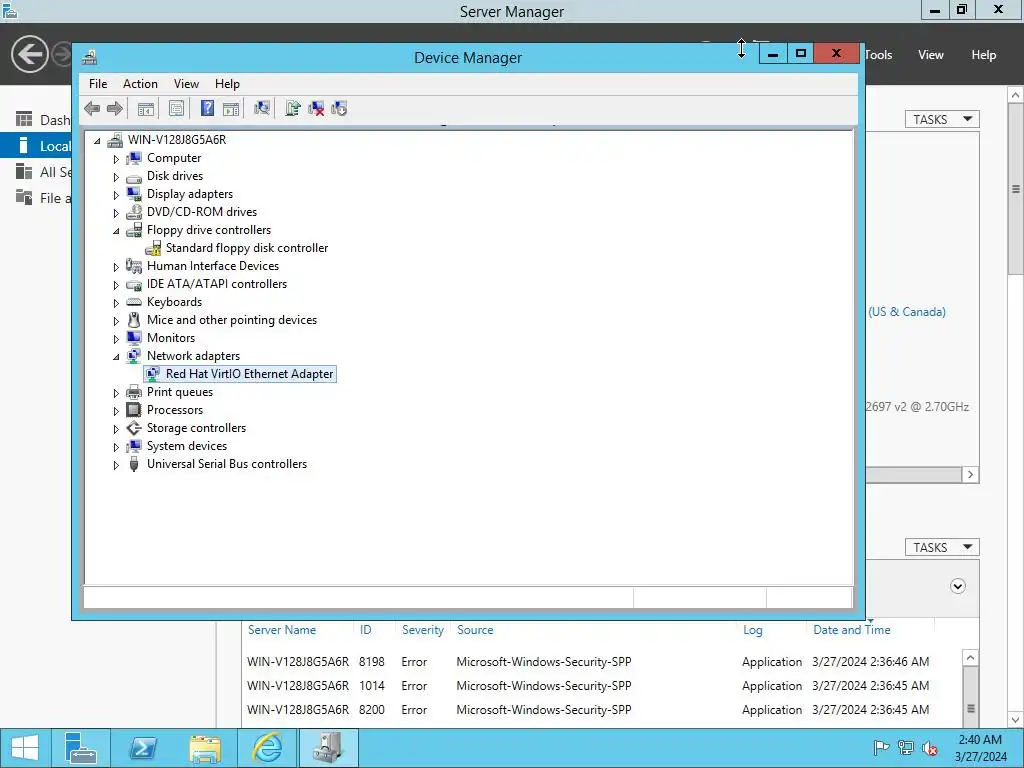The width and height of the screenshot is (1024, 768).
Task: Click the events list scrollbar up arrow
Action: (x=970, y=658)
